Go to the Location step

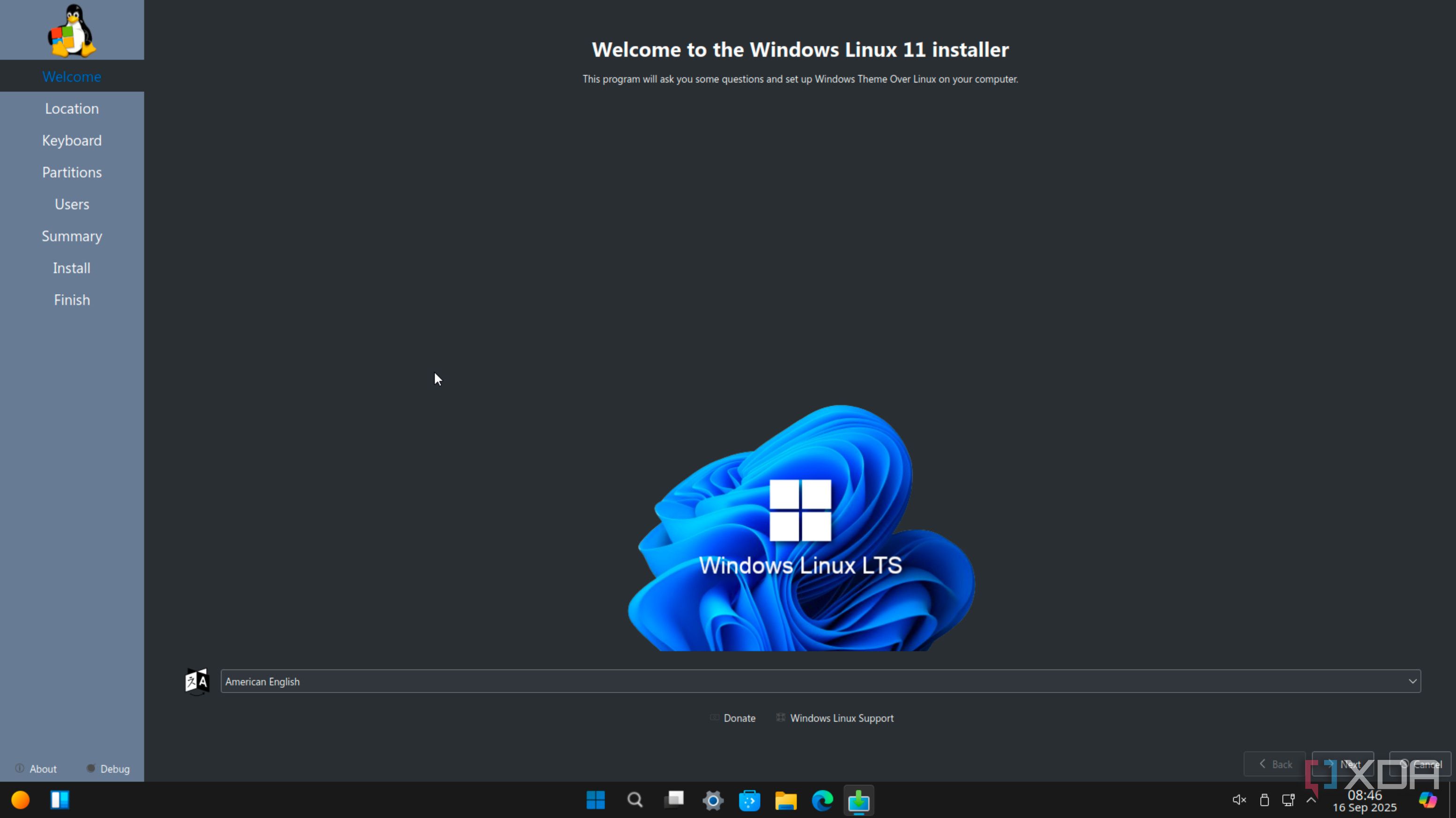[x=72, y=109]
